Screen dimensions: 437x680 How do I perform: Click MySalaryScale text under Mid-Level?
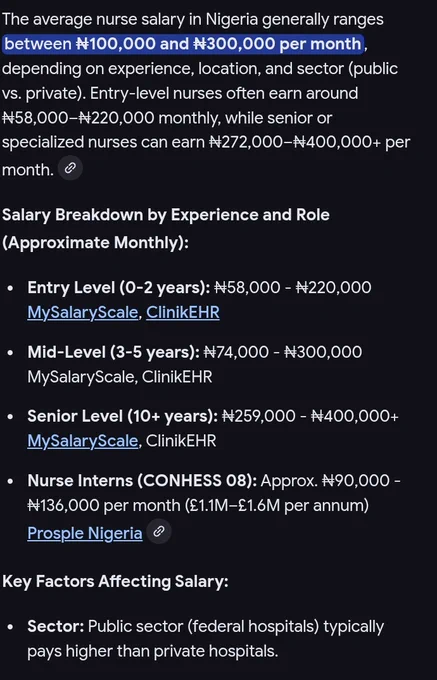point(82,376)
